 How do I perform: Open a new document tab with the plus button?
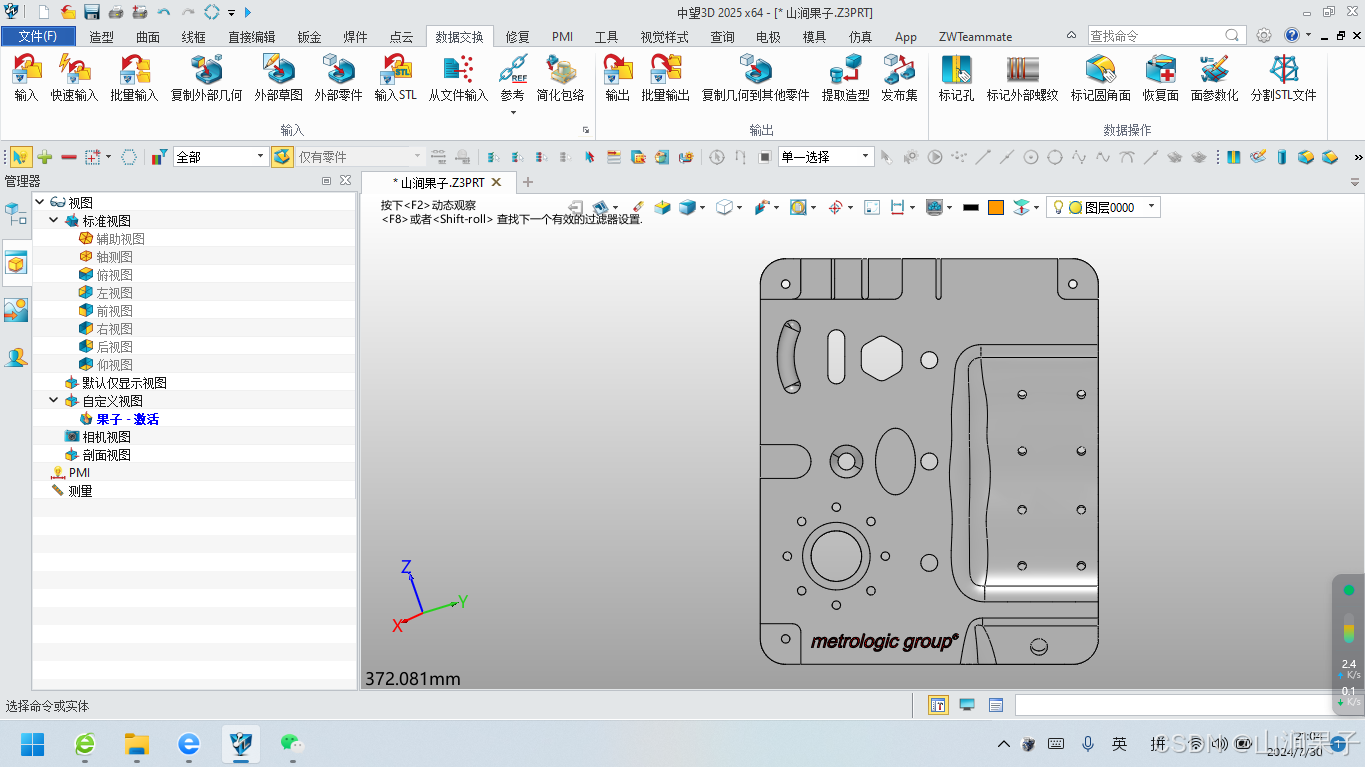(528, 182)
